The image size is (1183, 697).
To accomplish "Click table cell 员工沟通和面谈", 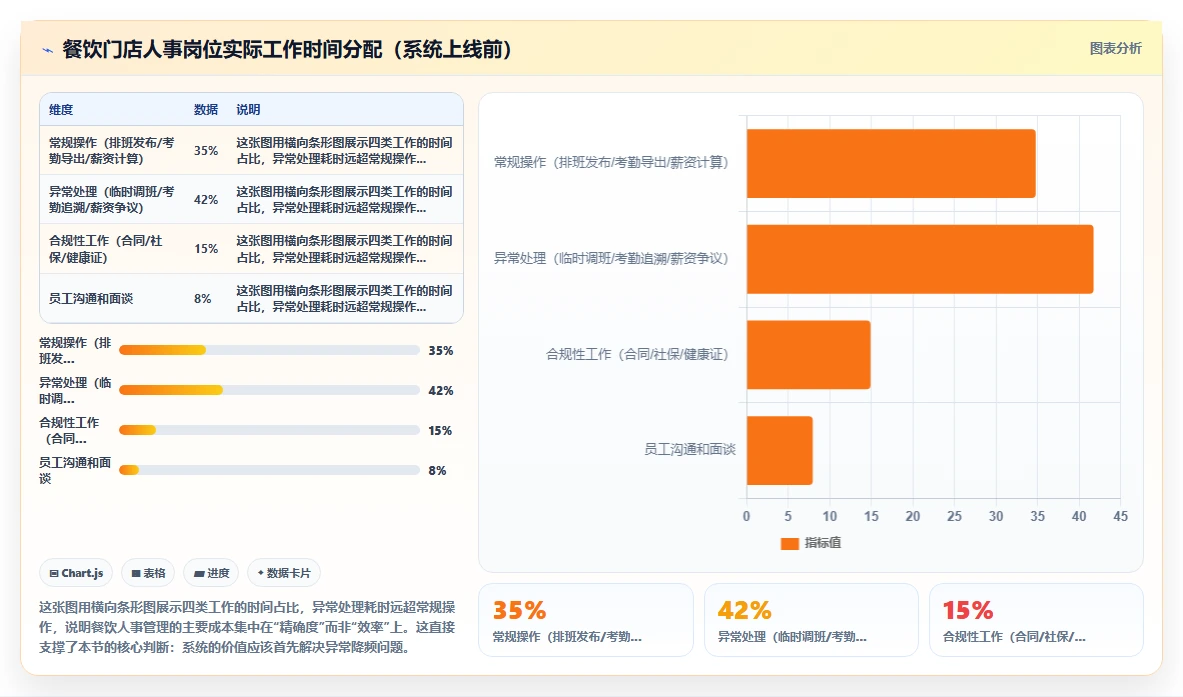I will (91, 299).
